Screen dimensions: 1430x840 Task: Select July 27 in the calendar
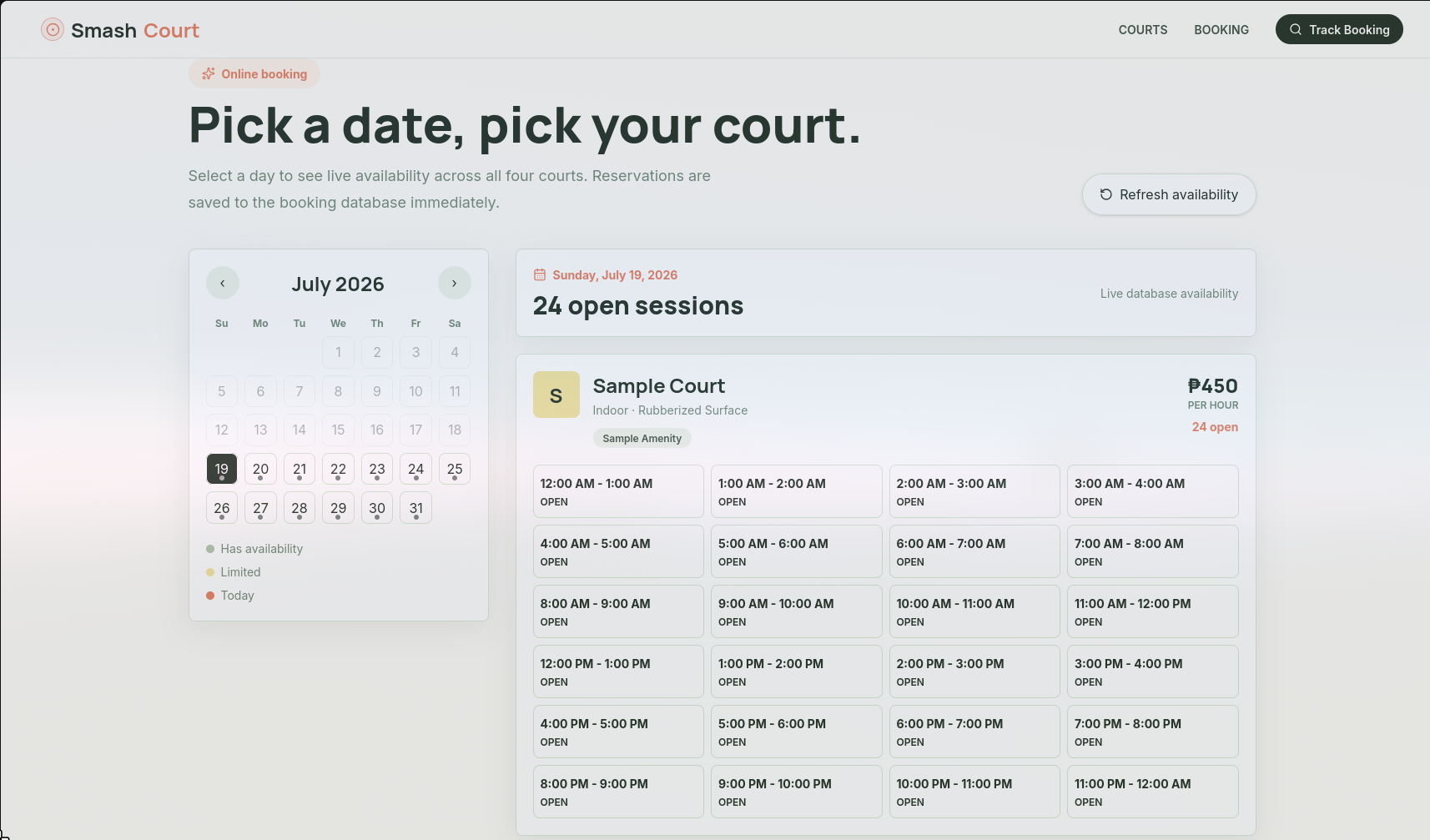click(x=260, y=508)
